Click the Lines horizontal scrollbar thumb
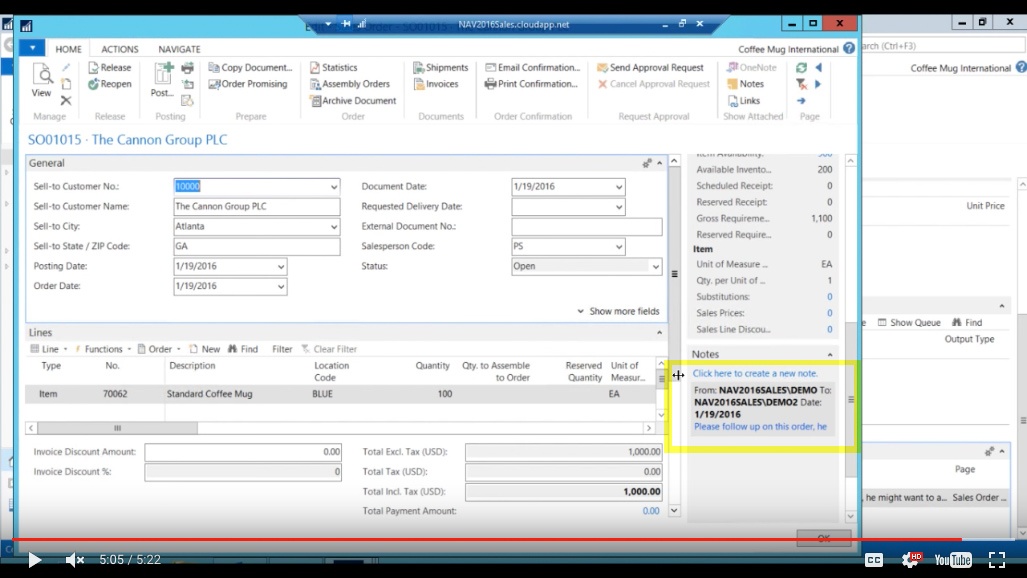 pyautogui.click(x=117, y=428)
